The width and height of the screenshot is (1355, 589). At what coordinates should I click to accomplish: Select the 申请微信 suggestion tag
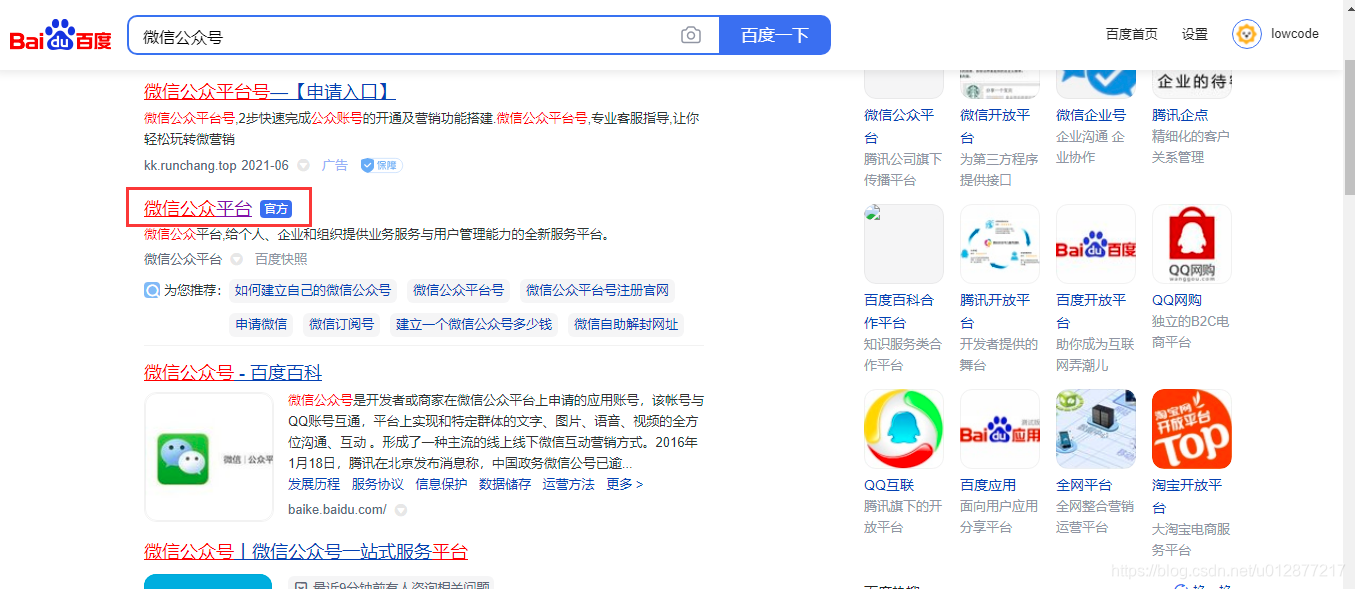pos(260,324)
